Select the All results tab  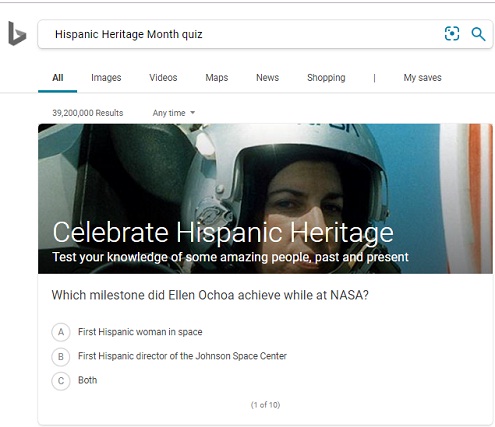(58, 78)
